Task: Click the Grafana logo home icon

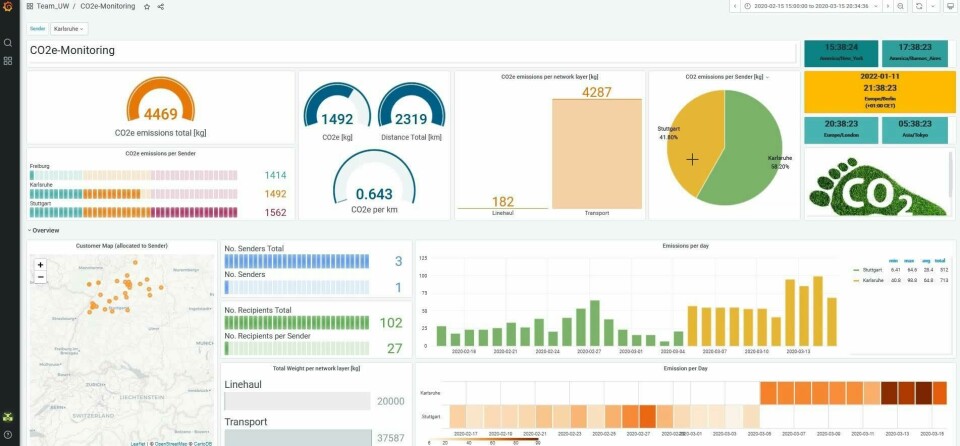Action: pos(8,7)
